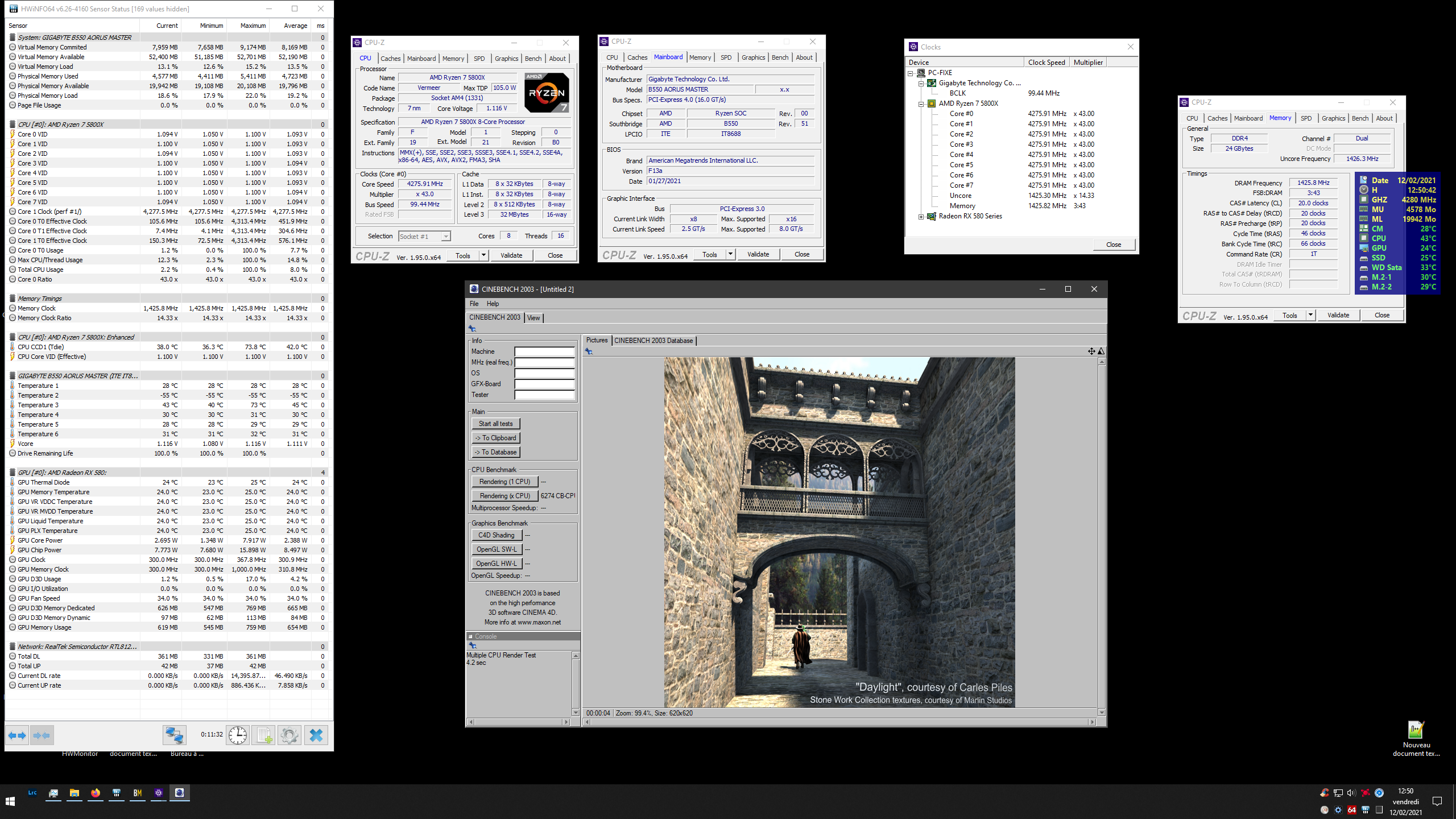Click To Clipboard button in Cinebench
Image resolution: width=1456 pixels, height=819 pixels.
click(495, 438)
